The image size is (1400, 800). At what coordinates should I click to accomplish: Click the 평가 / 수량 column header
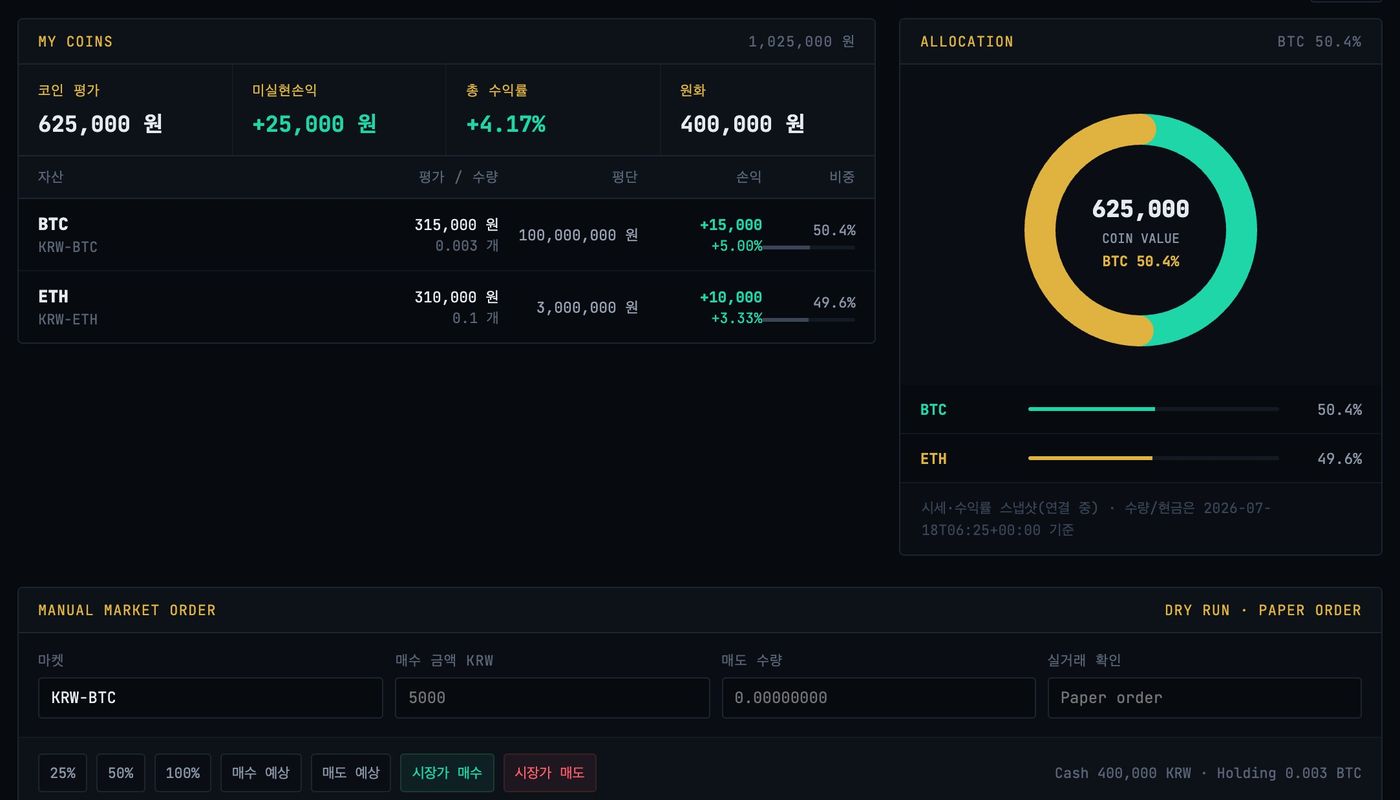click(x=458, y=177)
